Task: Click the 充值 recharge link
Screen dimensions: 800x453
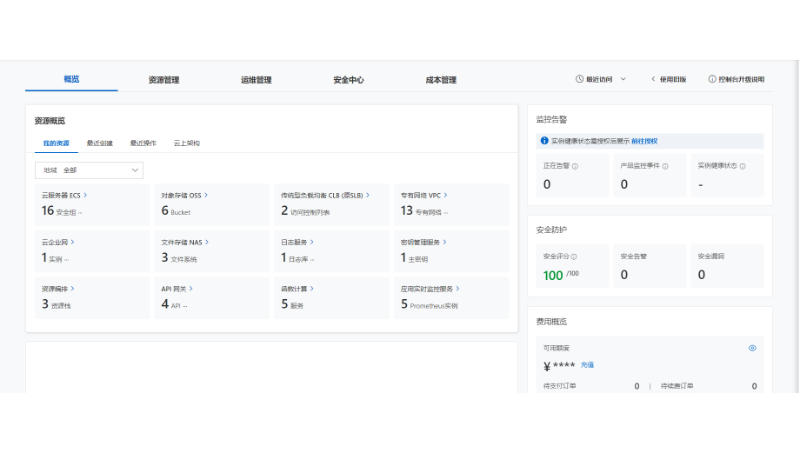Action: click(587, 365)
